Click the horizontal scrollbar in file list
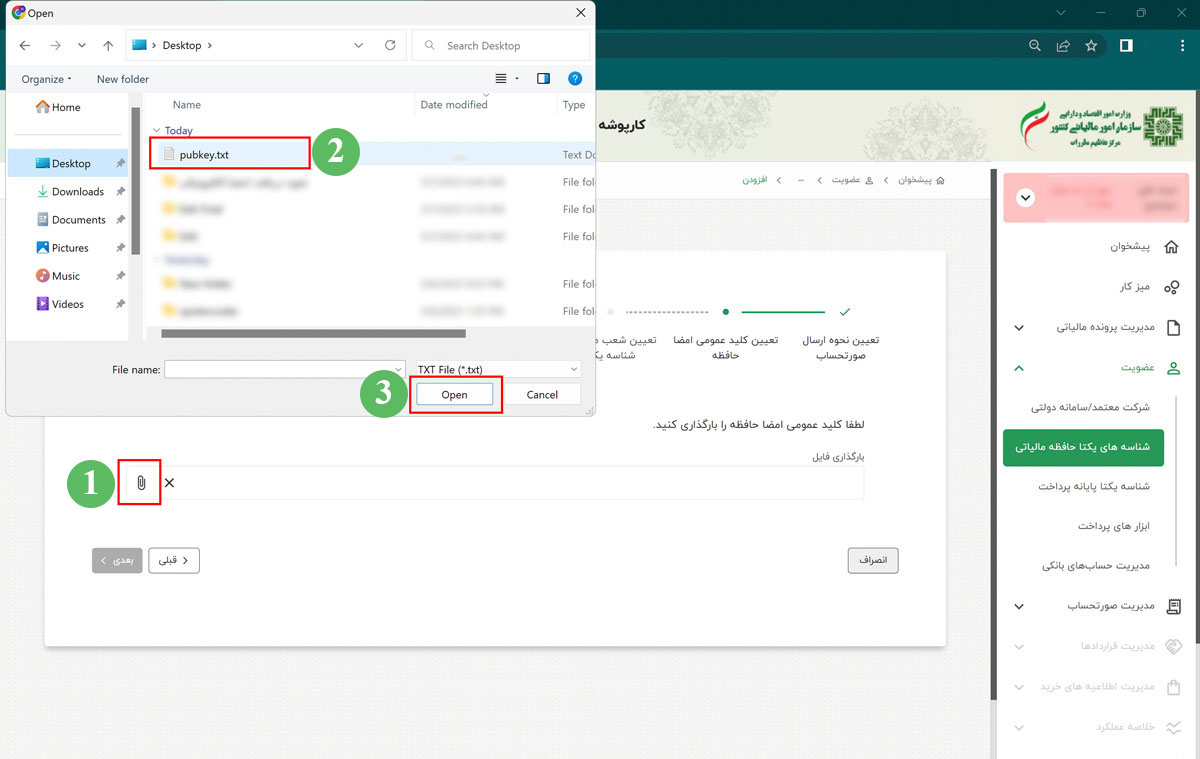The image size is (1200, 759). pyautogui.click(x=313, y=333)
